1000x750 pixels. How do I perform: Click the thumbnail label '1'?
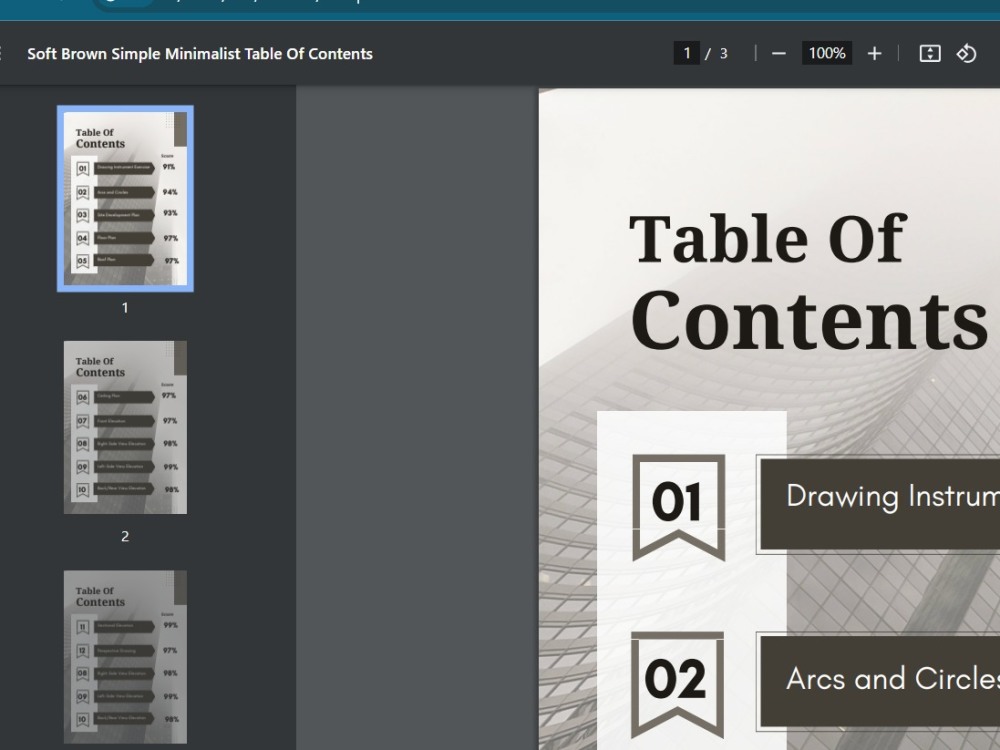coord(125,307)
